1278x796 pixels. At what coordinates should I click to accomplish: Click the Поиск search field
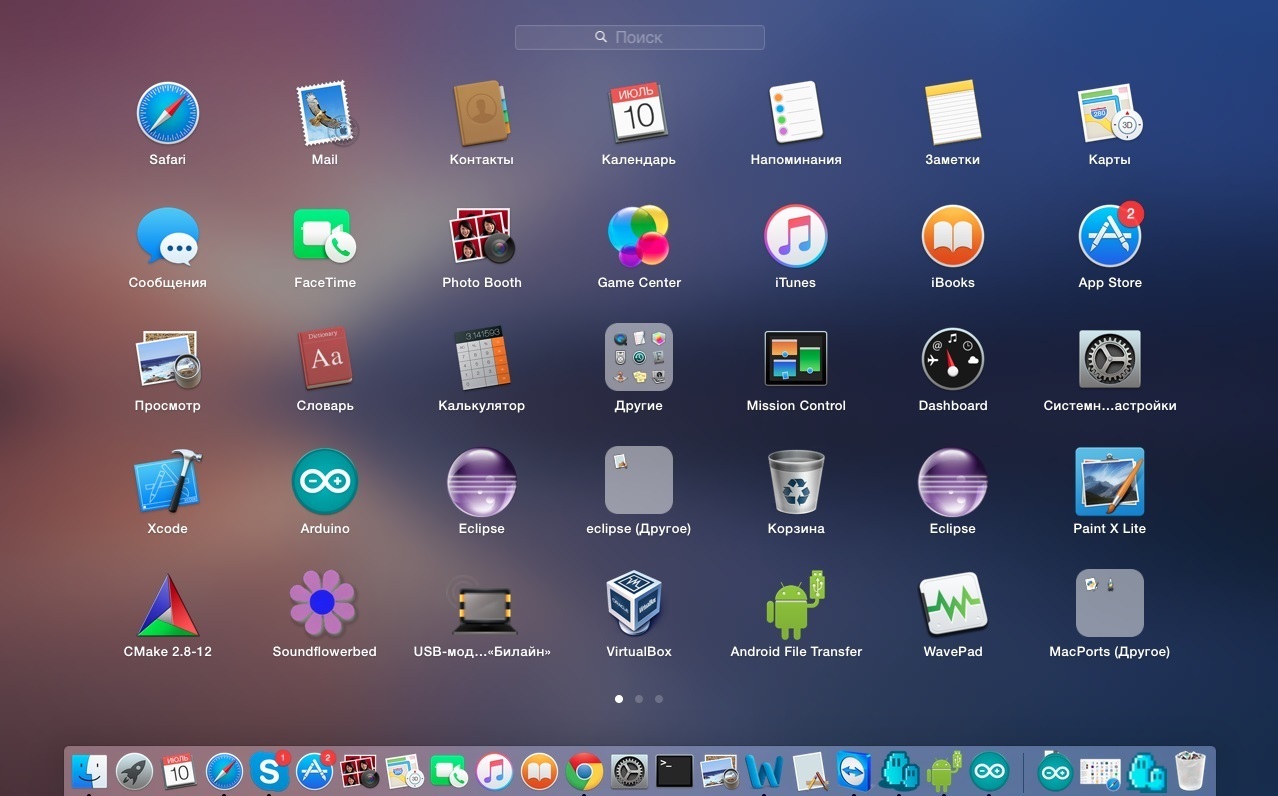[x=639, y=37]
